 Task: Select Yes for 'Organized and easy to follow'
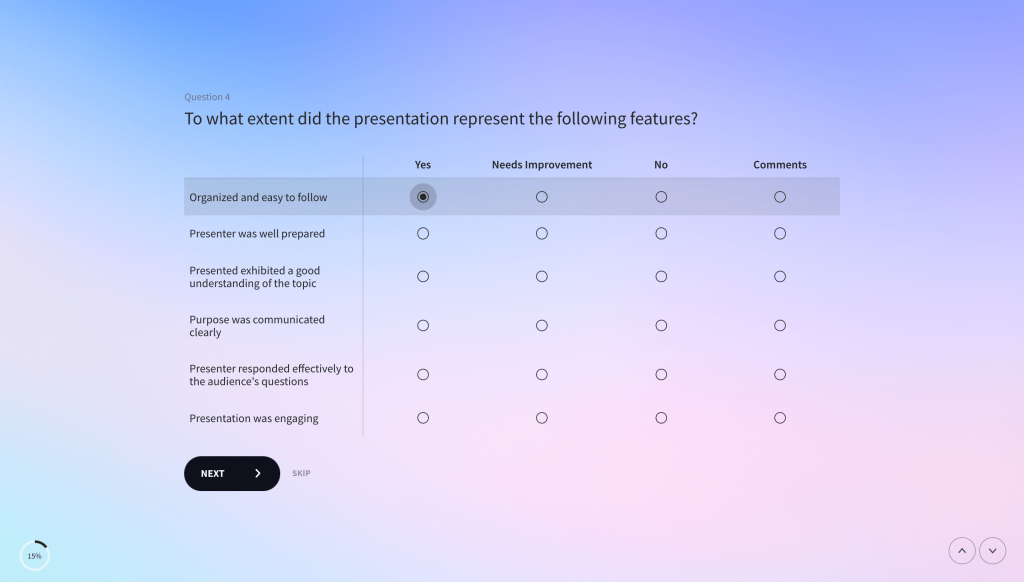(423, 196)
